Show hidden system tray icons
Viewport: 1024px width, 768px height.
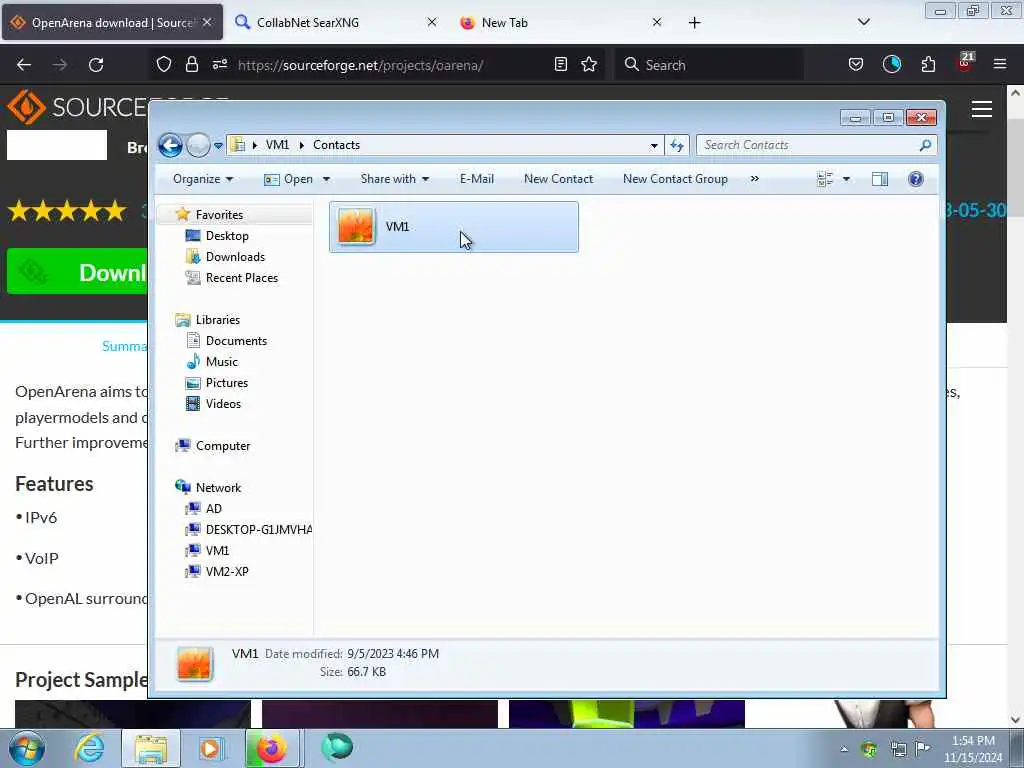coord(844,749)
